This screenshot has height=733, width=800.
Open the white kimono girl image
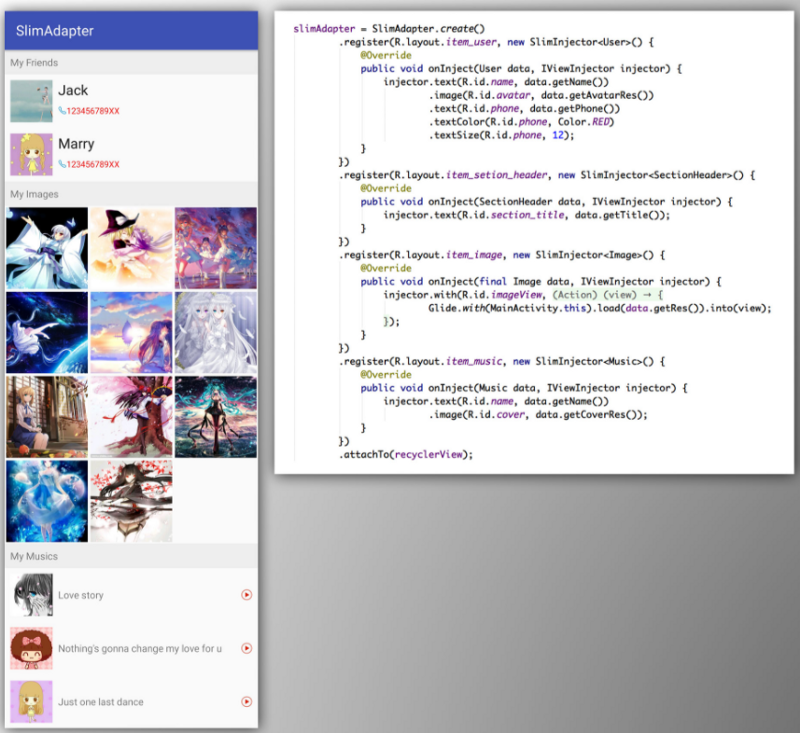[47, 248]
